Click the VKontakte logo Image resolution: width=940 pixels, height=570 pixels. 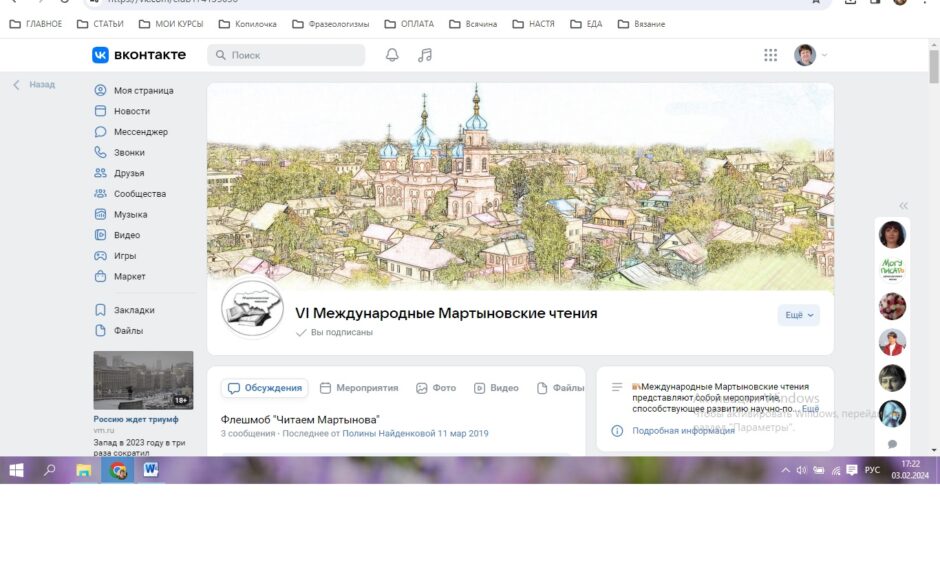[x=139, y=55]
